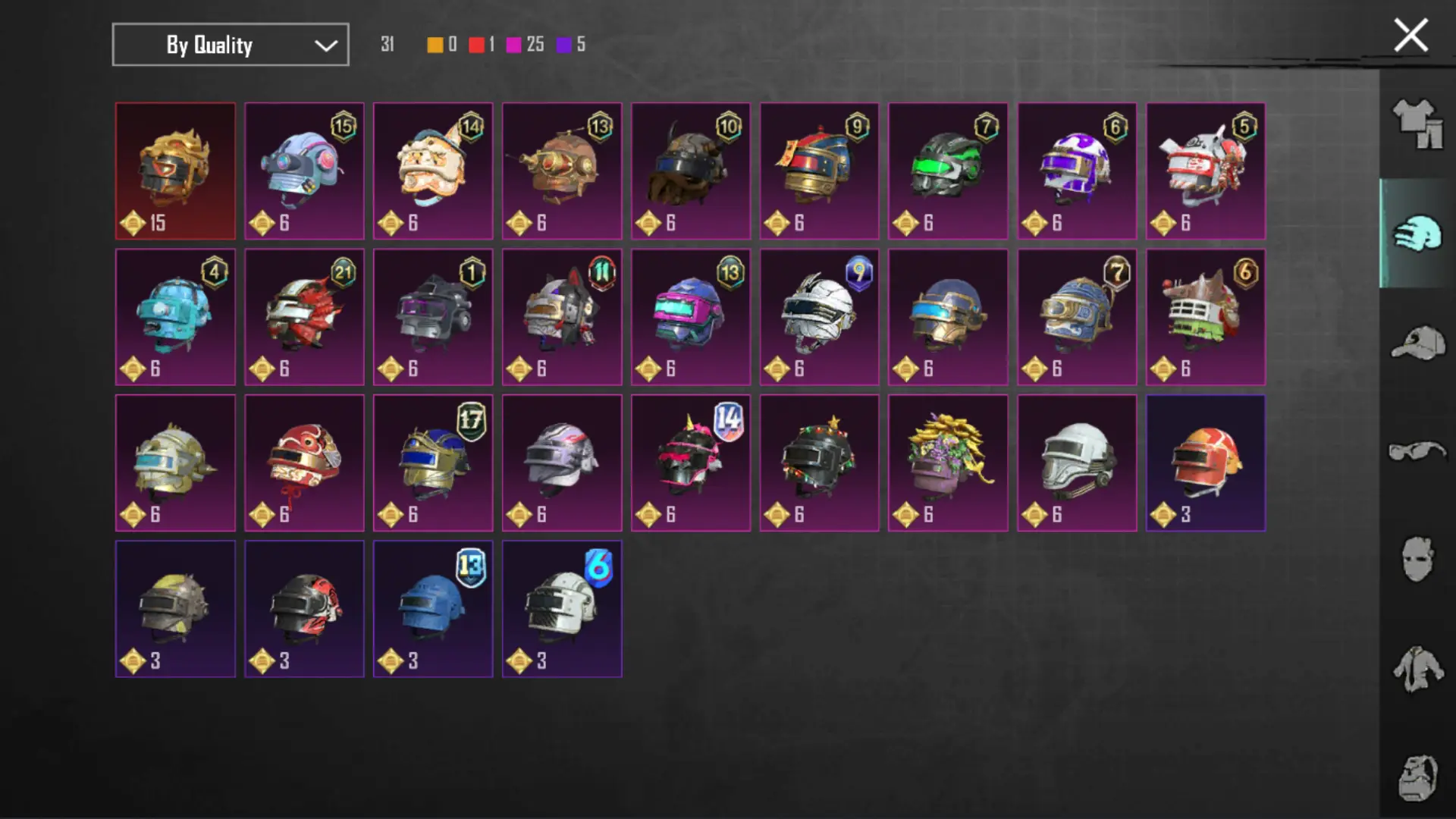1456x819 pixels.
Task: Filter by pink quality swatch showing 25
Action: click(x=513, y=45)
